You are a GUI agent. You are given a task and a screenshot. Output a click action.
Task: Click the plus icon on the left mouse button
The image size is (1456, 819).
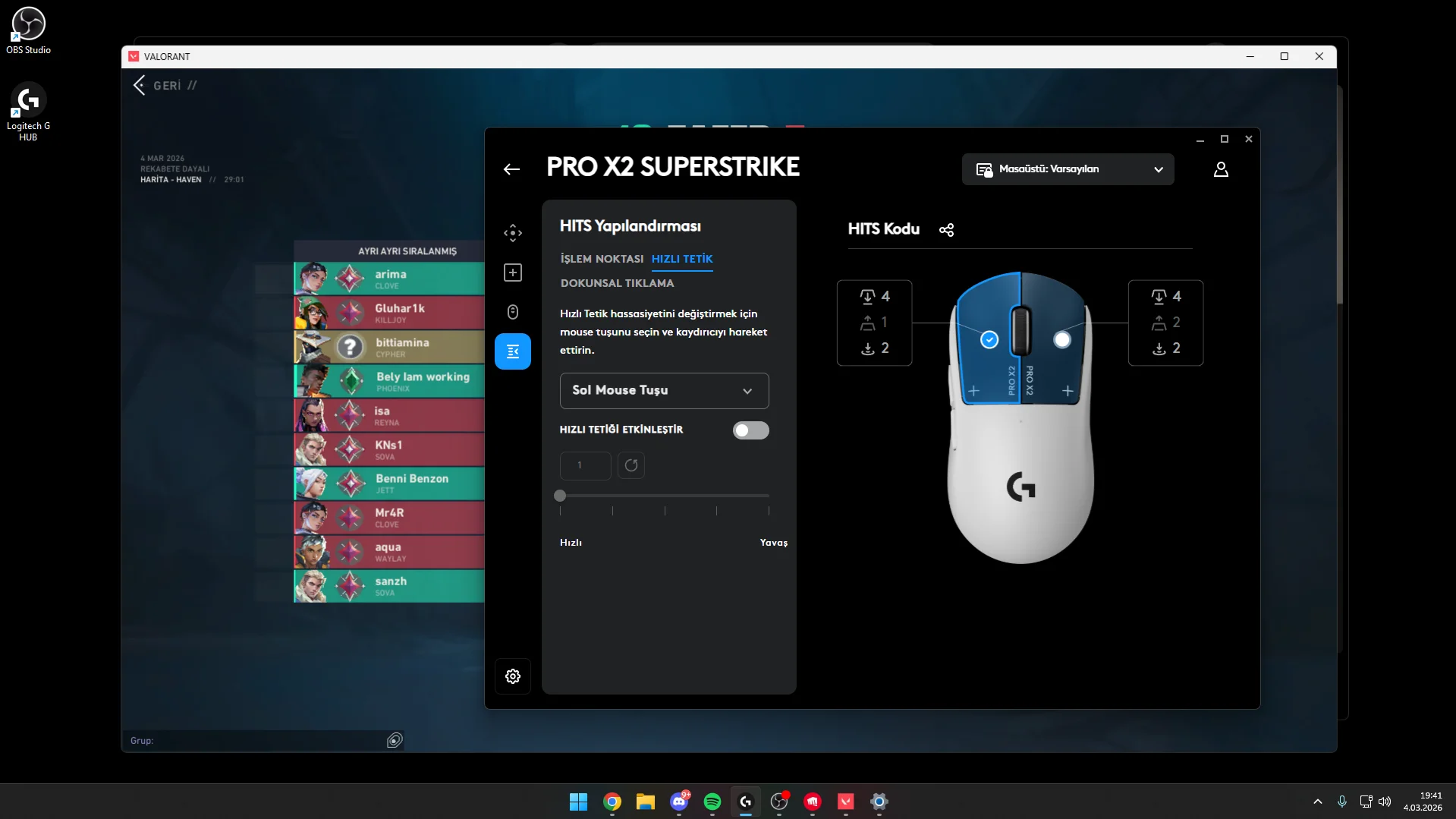974,391
